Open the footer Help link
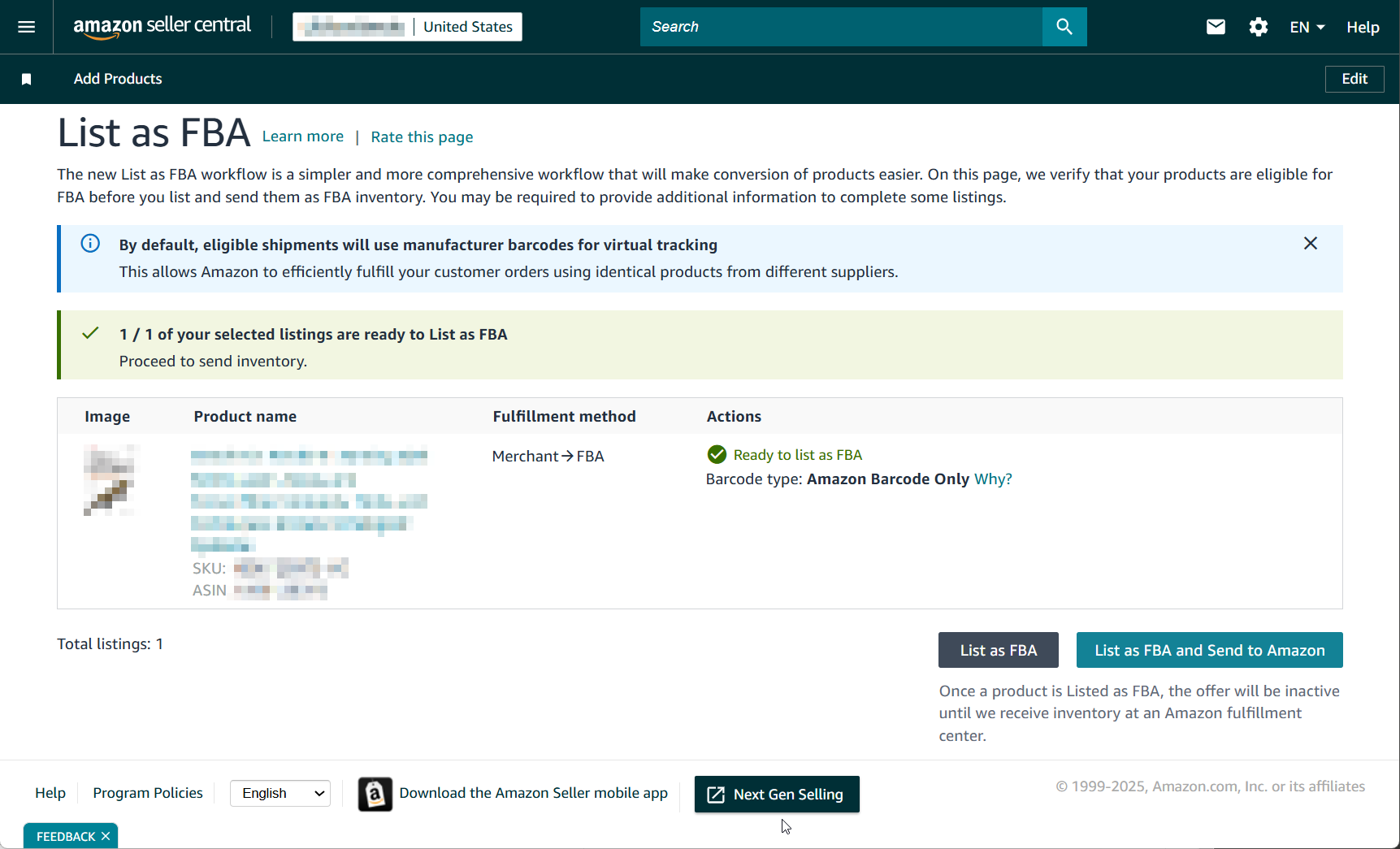Screen dimensions: 1400x849 [x=50, y=793]
